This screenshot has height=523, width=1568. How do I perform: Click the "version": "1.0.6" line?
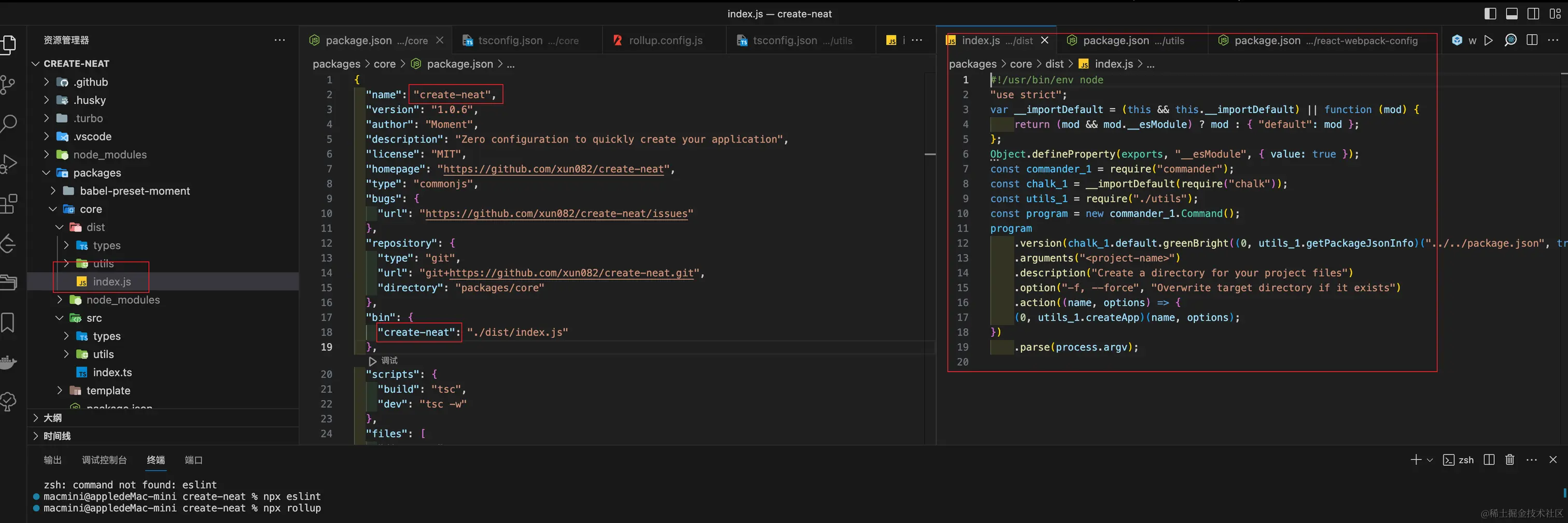click(421, 109)
